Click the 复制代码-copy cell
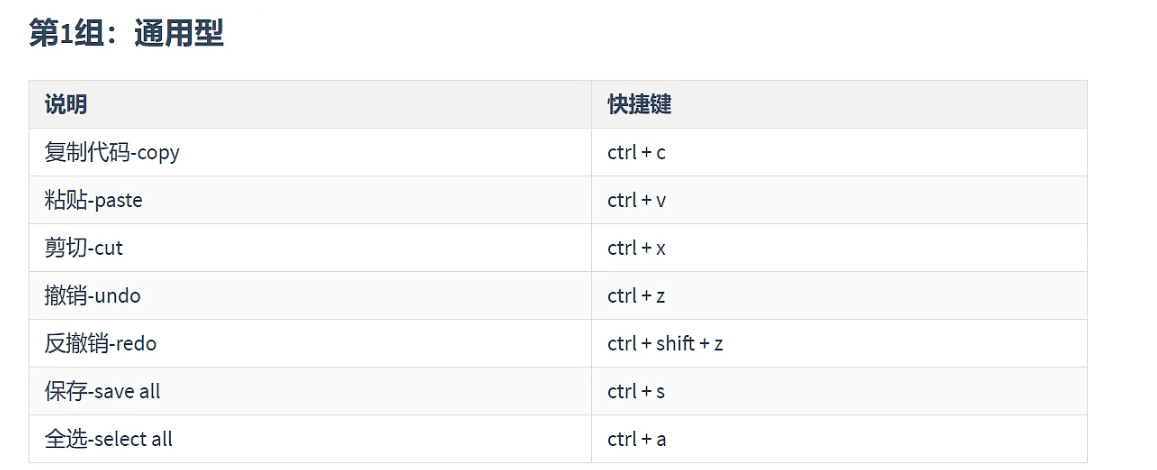The height and width of the screenshot is (470, 1157). 310,153
